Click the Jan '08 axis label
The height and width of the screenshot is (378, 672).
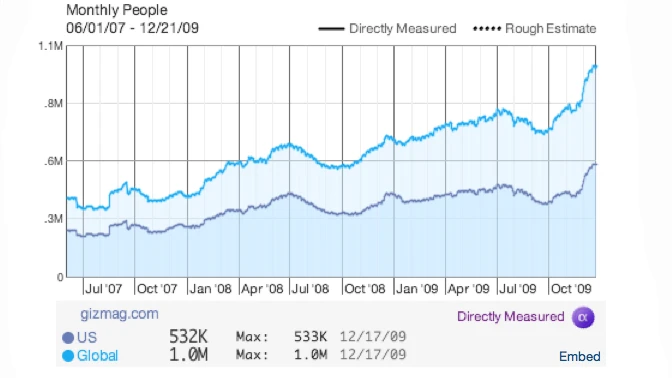pos(210,288)
